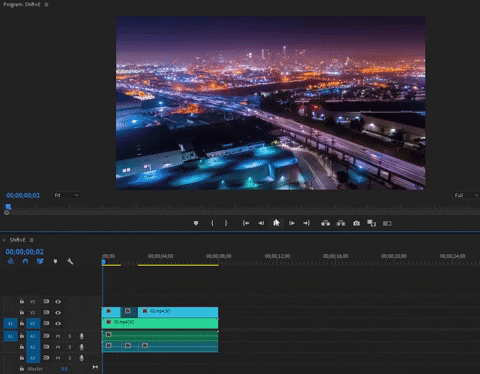Toggle track targeting for A2

click(x=33, y=347)
